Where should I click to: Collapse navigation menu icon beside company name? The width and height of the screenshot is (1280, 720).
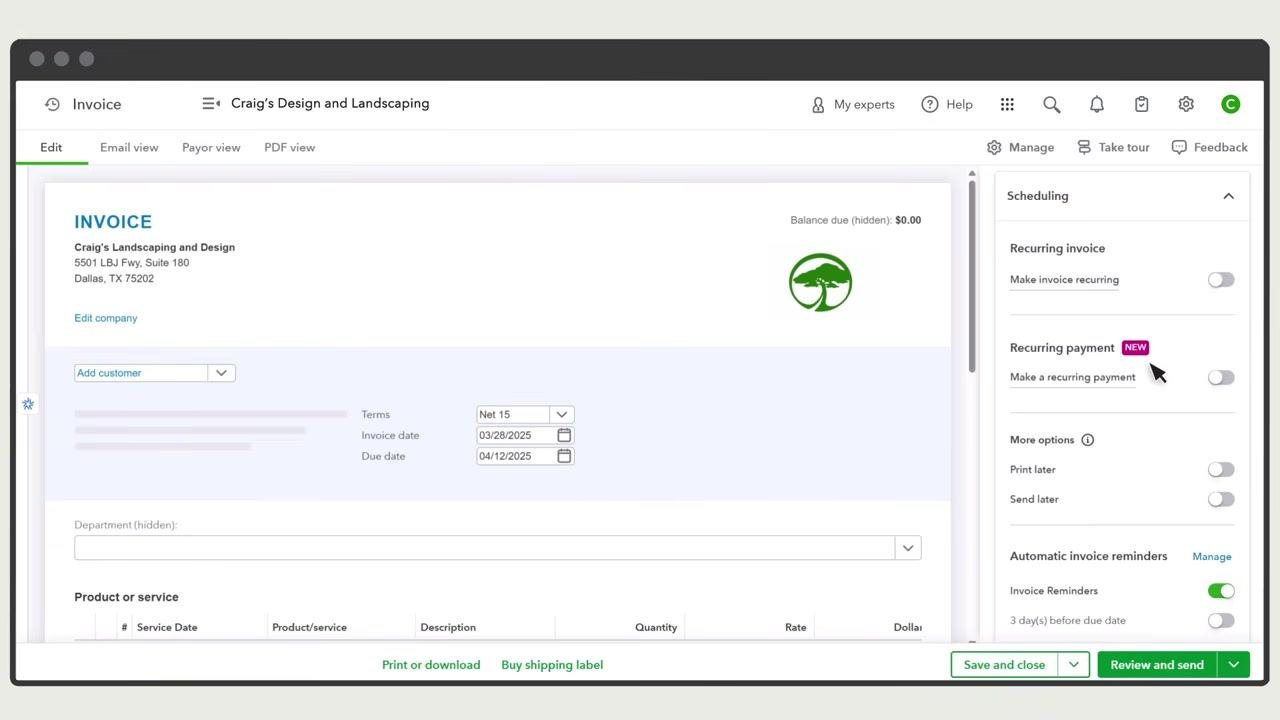211,103
